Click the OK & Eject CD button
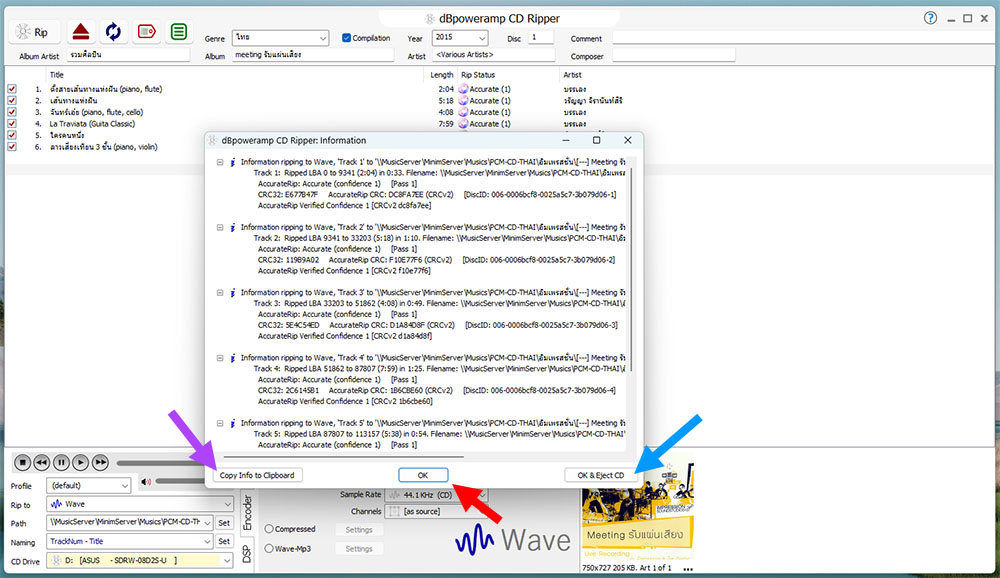Viewport: 1000px width, 578px height. [x=599, y=475]
